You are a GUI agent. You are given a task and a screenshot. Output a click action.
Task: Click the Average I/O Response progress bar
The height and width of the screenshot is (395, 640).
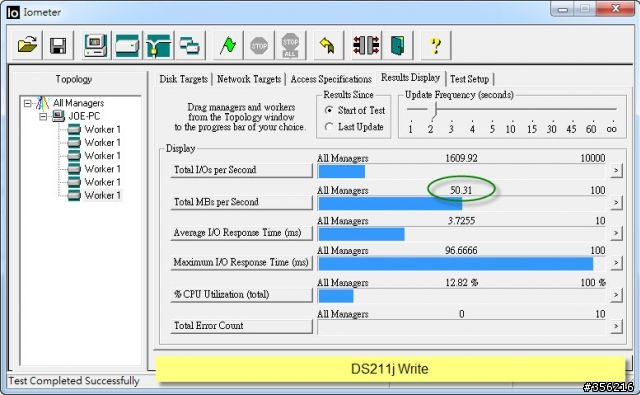(462, 234)
